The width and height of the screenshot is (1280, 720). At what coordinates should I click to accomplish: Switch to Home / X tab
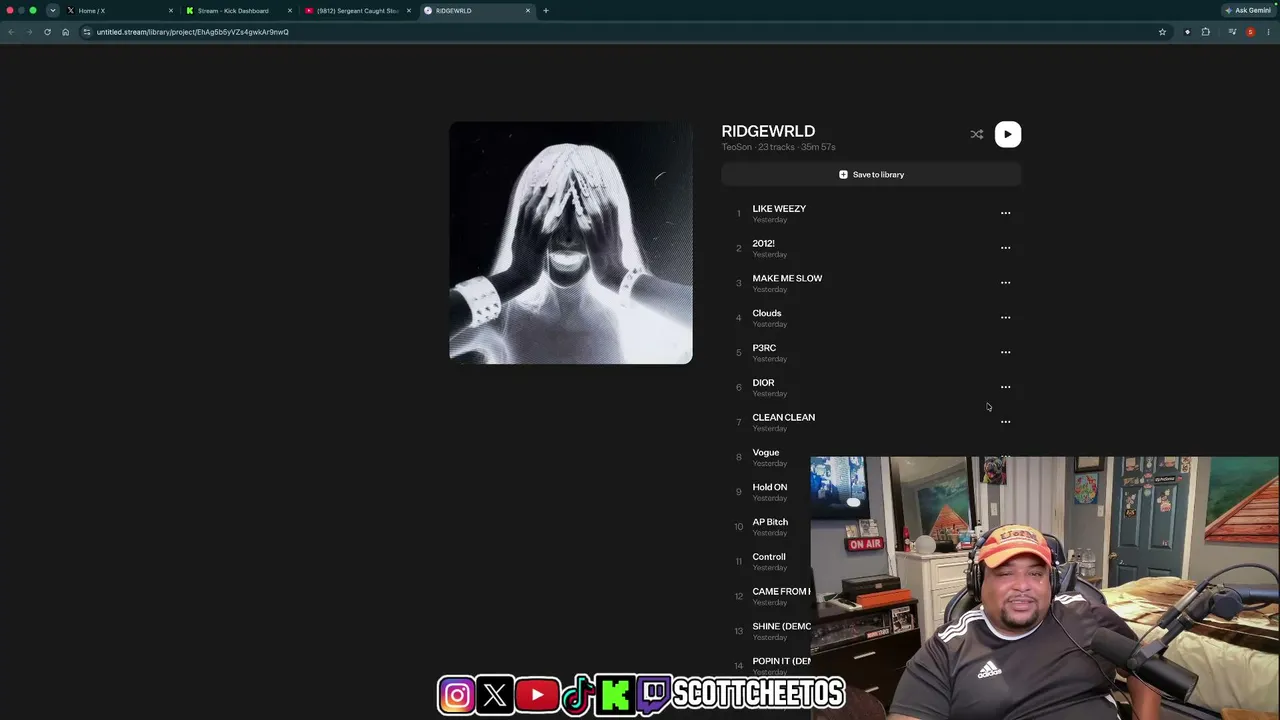tap(118, 11)
